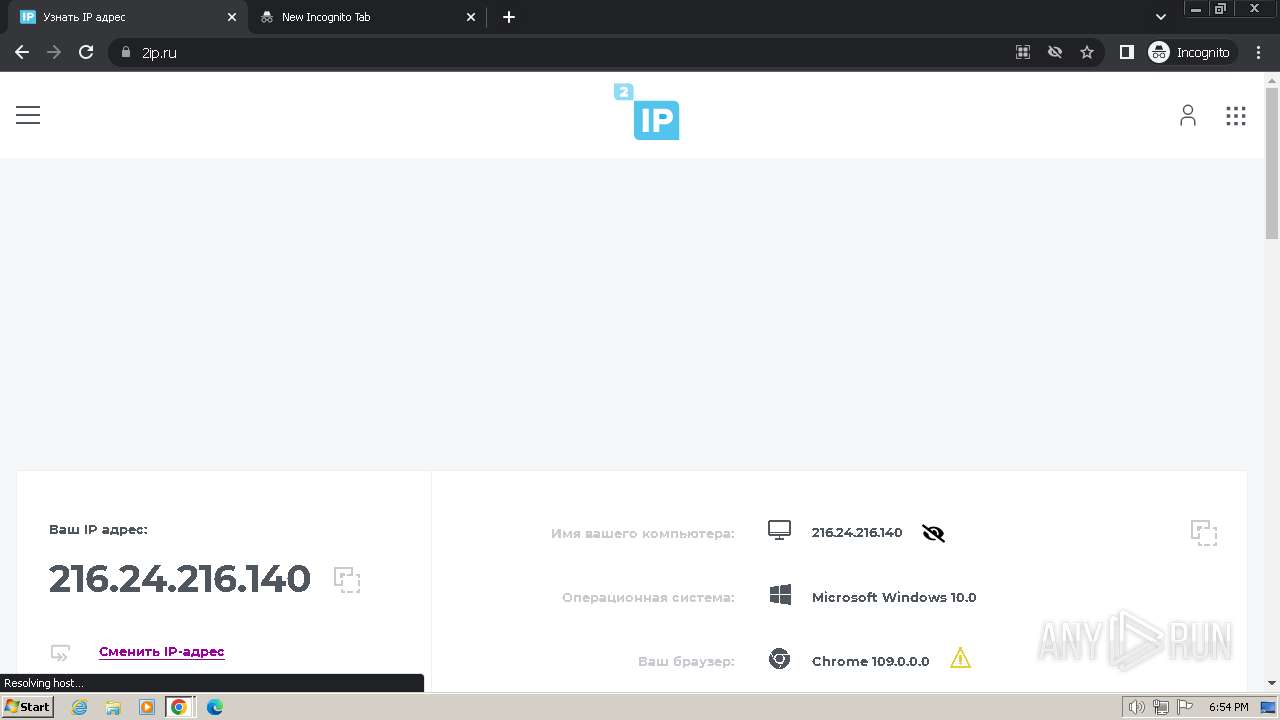Viewport: 1280px width, 720px height.
Task: Click the Операционная система label
Action: pos(648,598)
